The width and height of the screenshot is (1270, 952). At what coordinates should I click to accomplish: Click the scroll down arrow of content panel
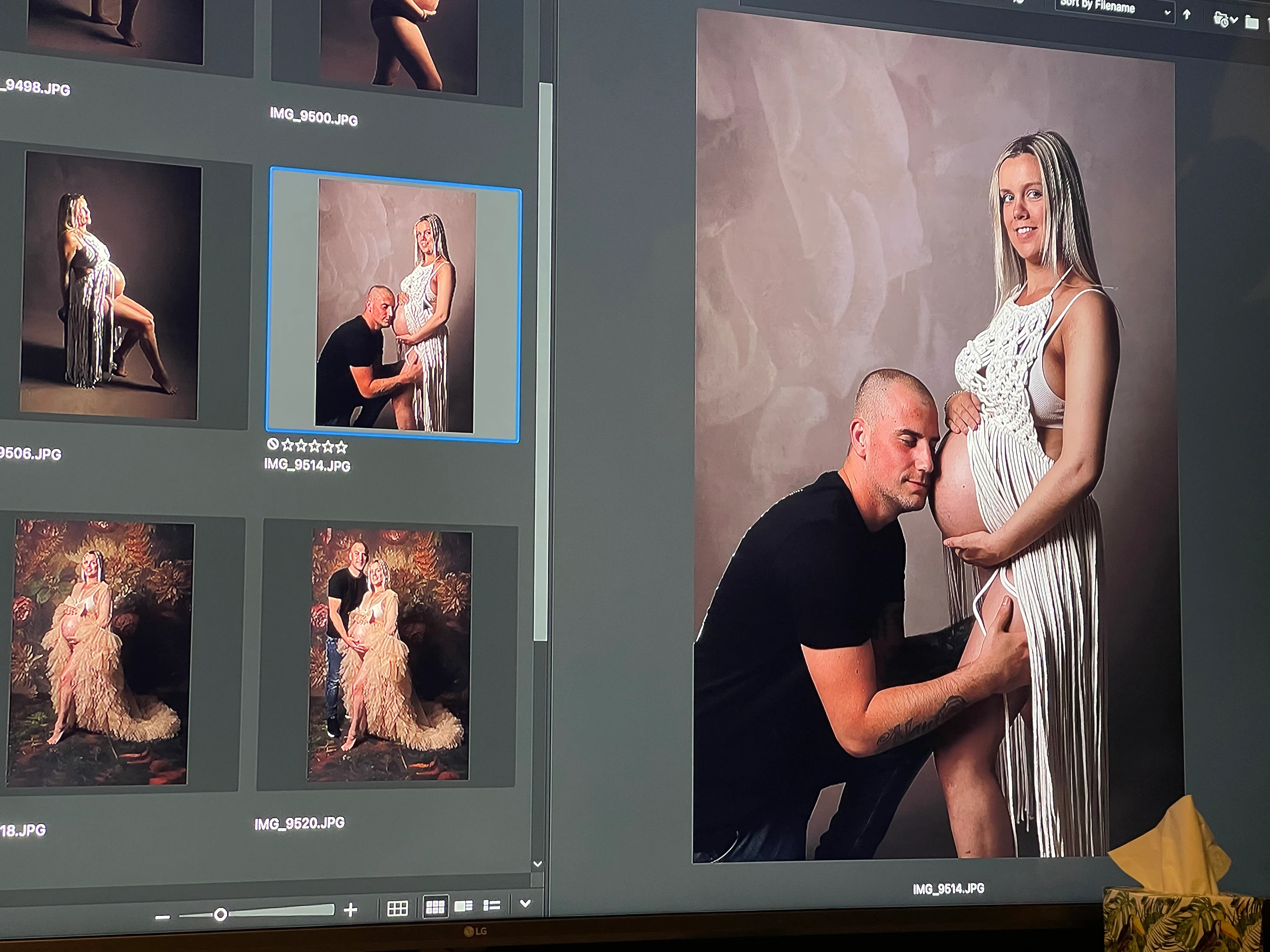pos(537,864)
